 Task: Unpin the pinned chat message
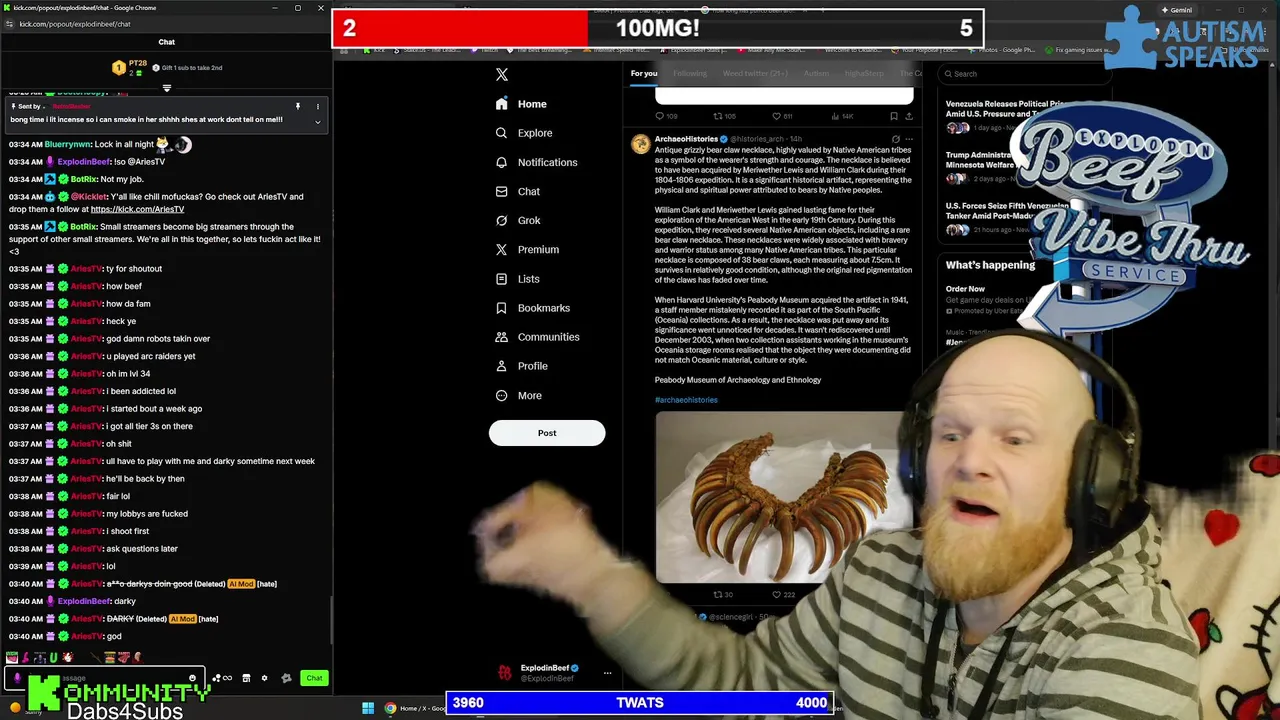pyautogui.click(x=297, y=106)
